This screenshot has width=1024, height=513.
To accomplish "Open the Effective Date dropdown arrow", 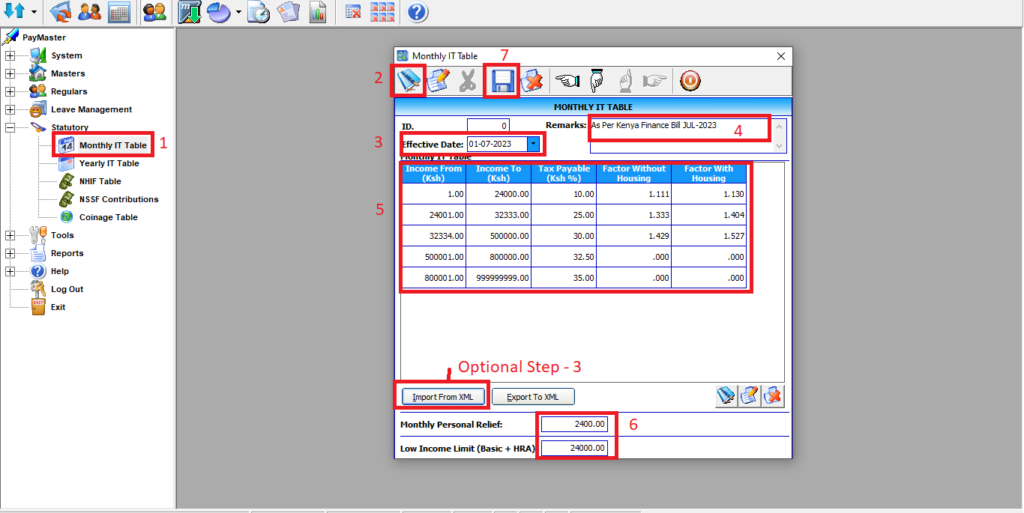I will pyautogui.click(x=533, y=144).
